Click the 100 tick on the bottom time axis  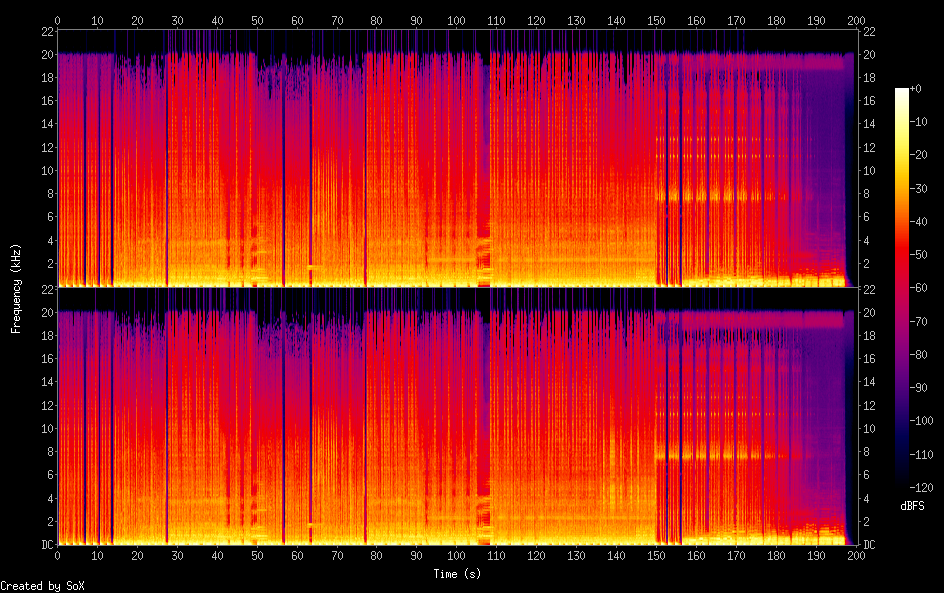pyautogui.click(x=457, y=554)
